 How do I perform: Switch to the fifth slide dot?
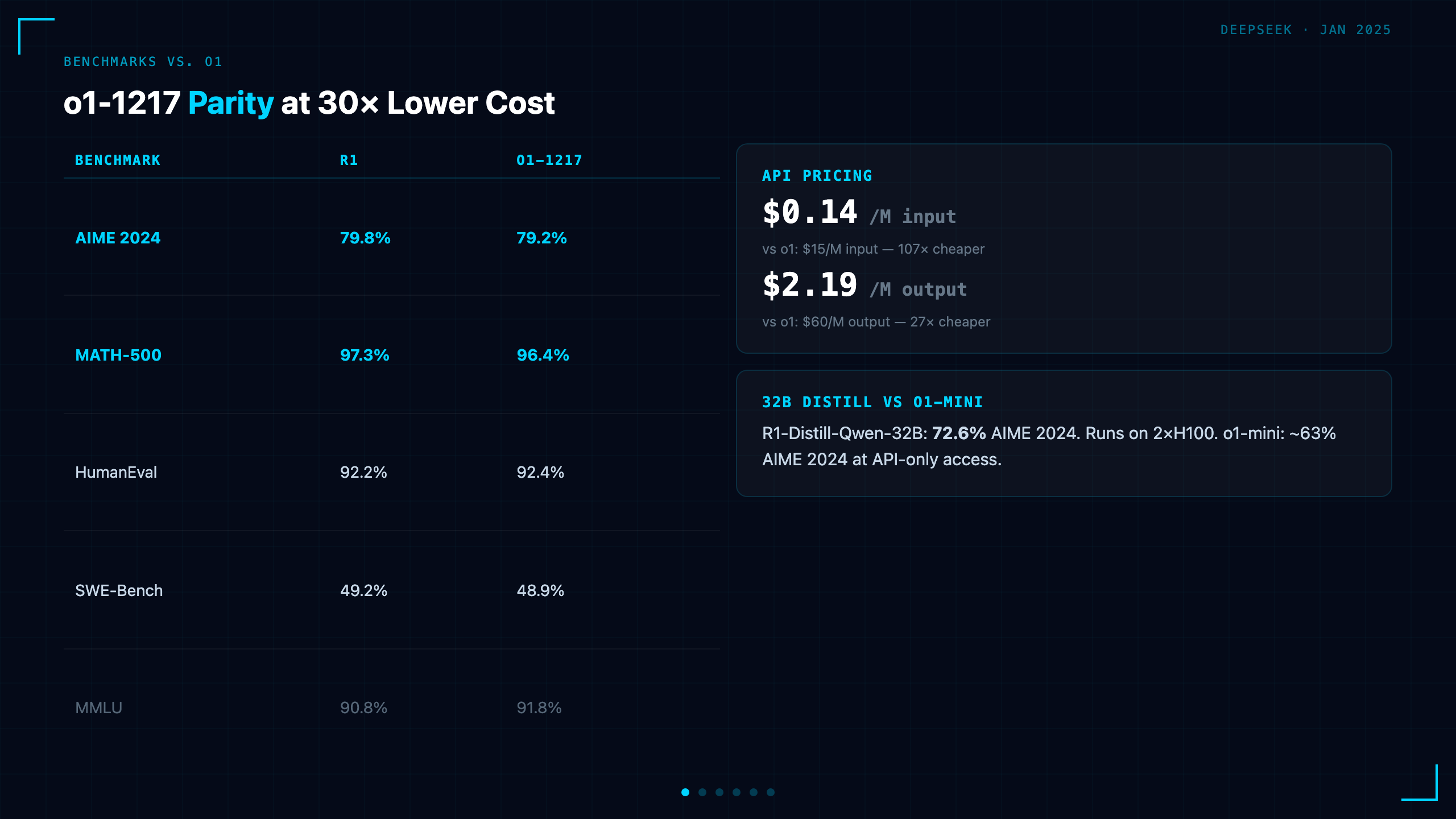pos(754,792)
